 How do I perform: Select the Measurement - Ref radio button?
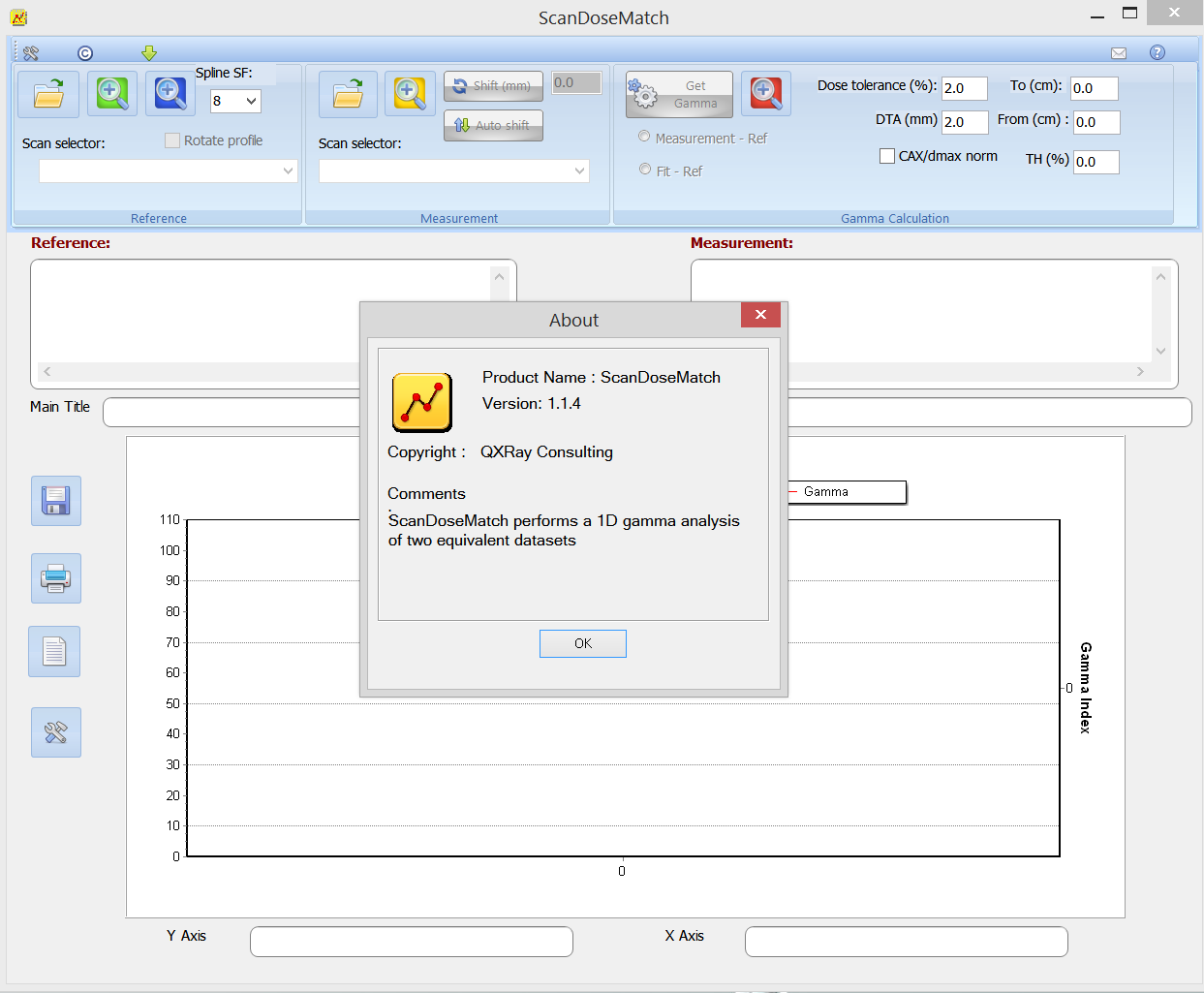pos(644,138)
